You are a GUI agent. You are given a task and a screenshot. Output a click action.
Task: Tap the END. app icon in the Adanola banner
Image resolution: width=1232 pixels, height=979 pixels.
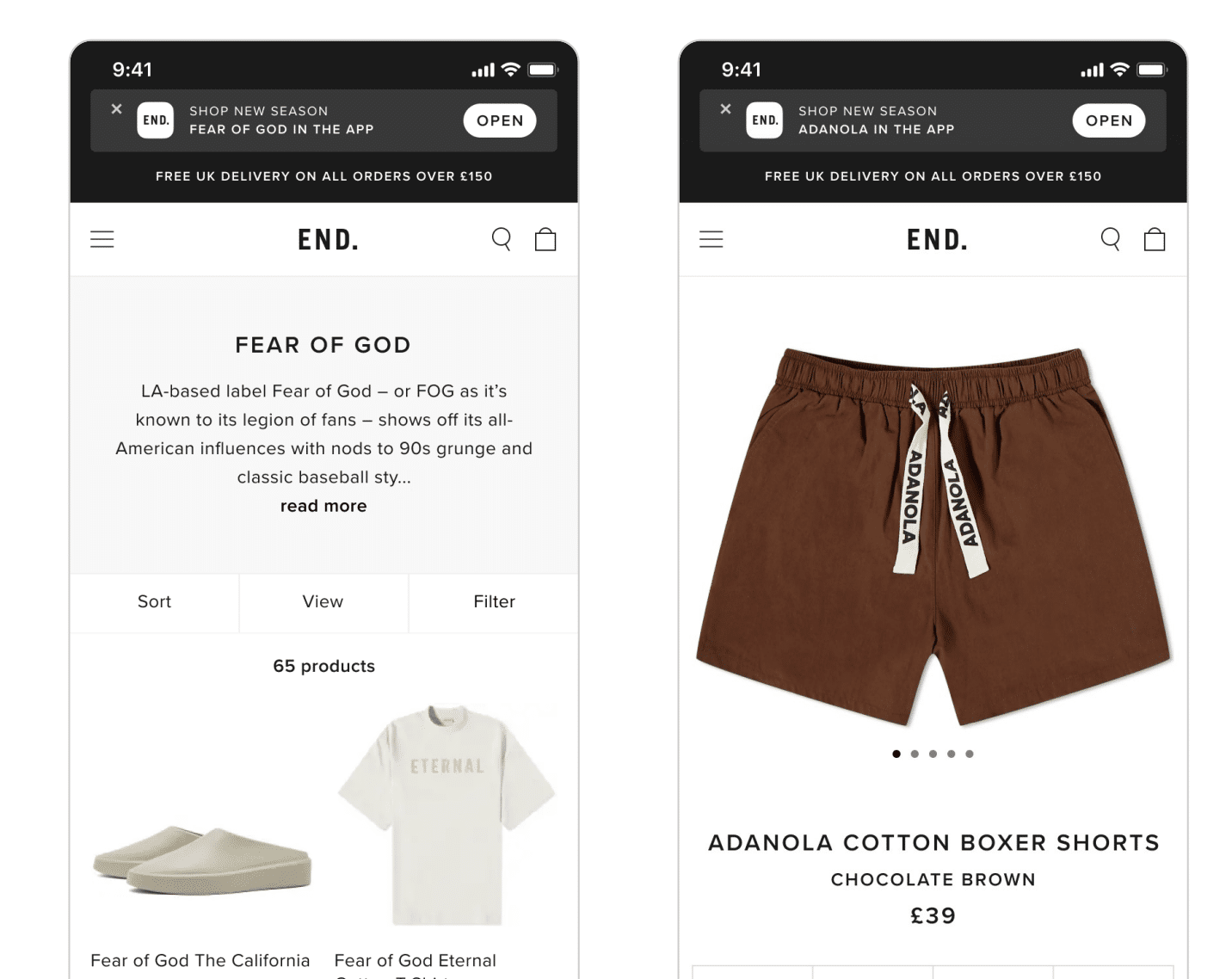coord(764,120)
